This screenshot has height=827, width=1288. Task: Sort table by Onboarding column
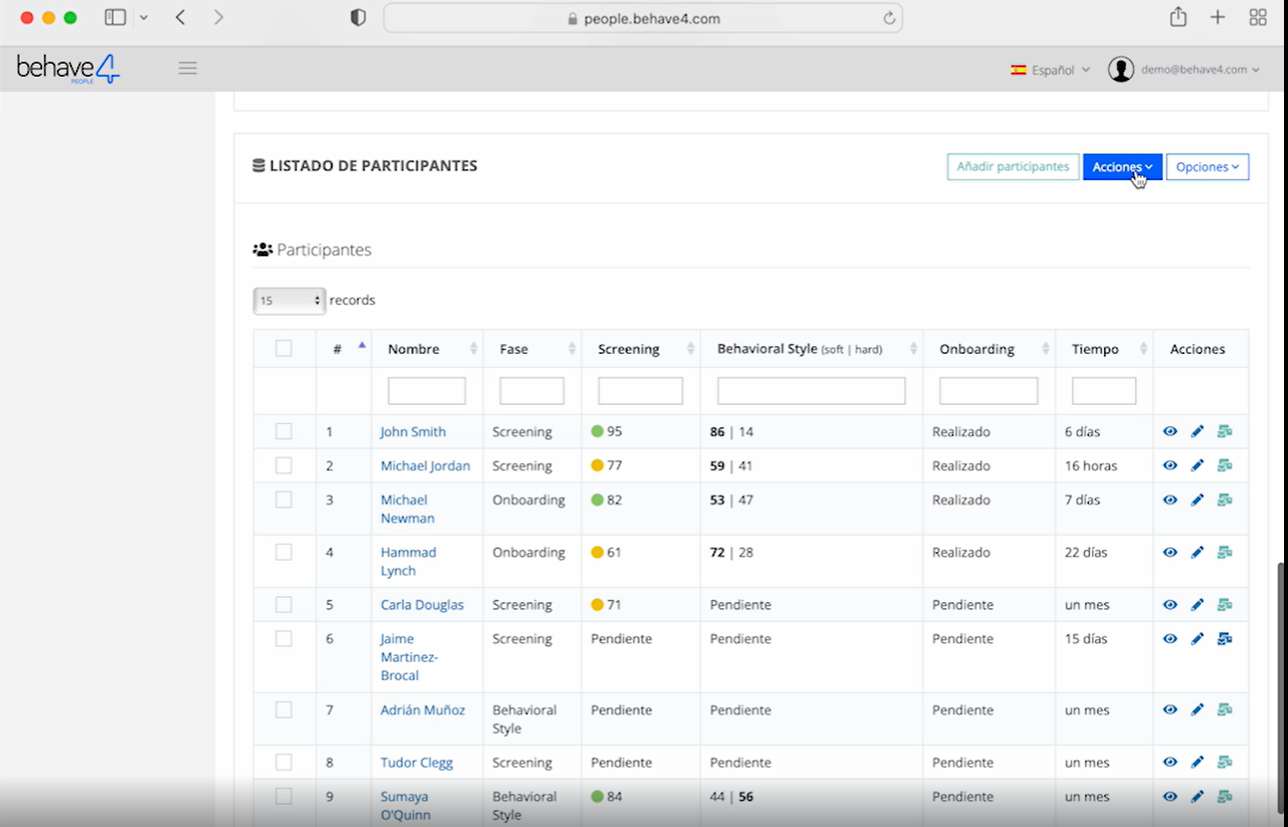(989, 349)
